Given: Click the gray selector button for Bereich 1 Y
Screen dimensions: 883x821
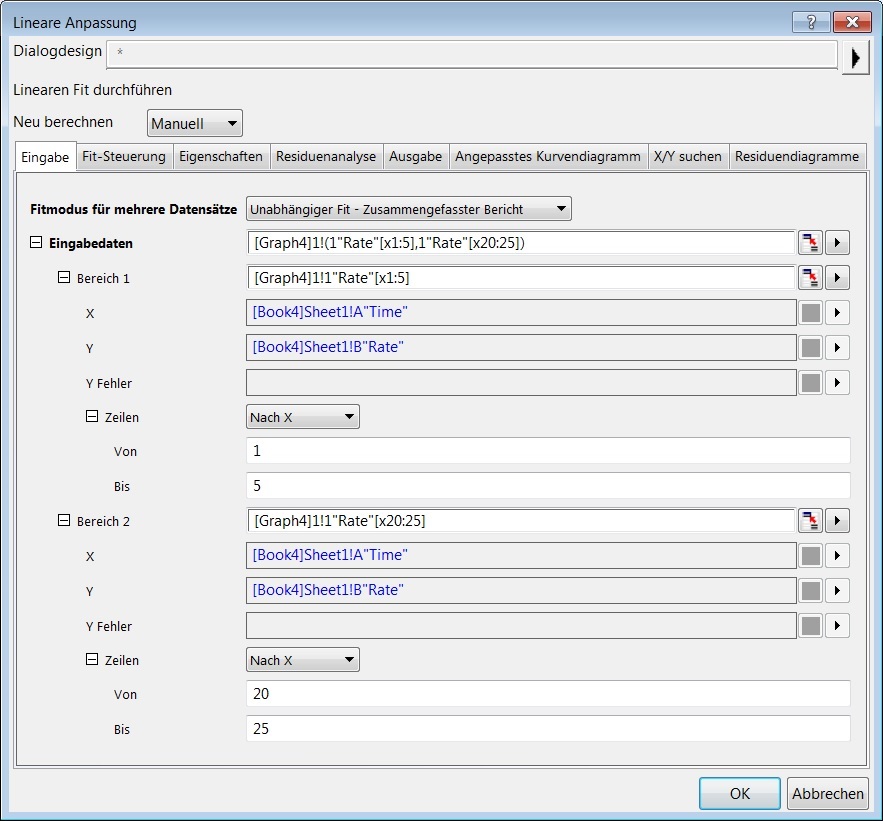Looking at the screenshot, I should pyautogui.click(x=810, y=347).
